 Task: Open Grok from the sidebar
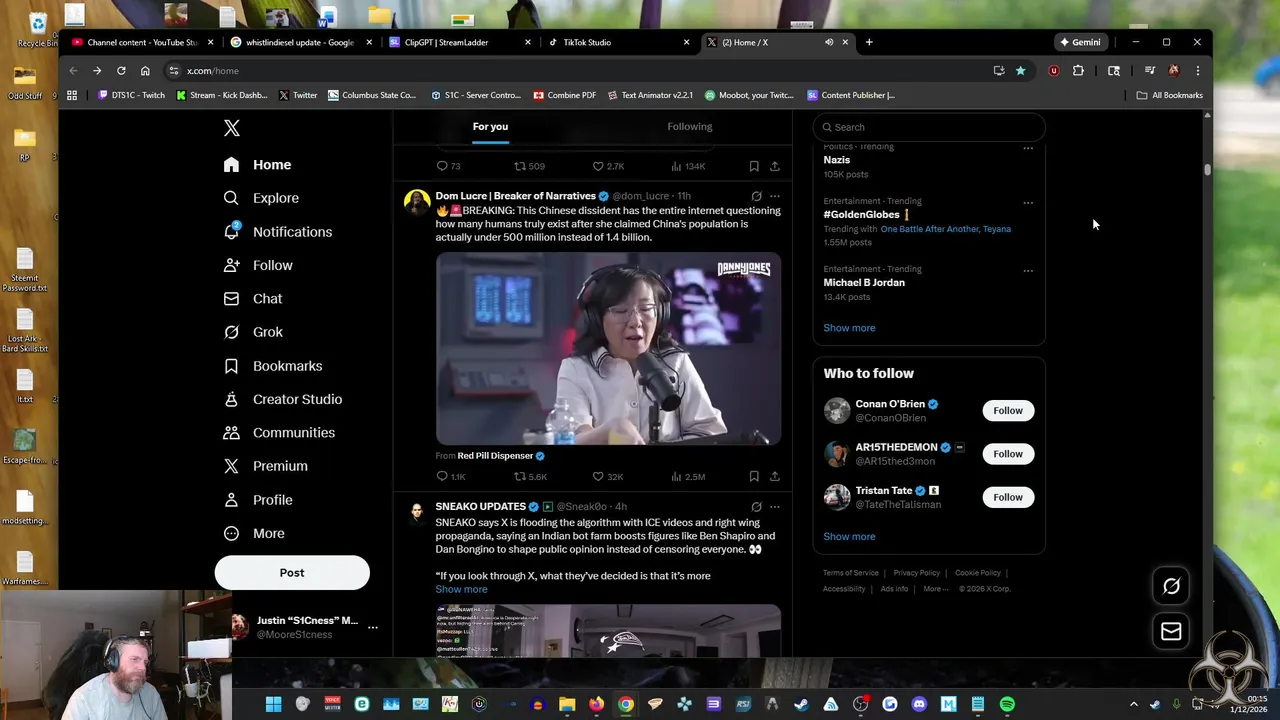click(253, 332)
